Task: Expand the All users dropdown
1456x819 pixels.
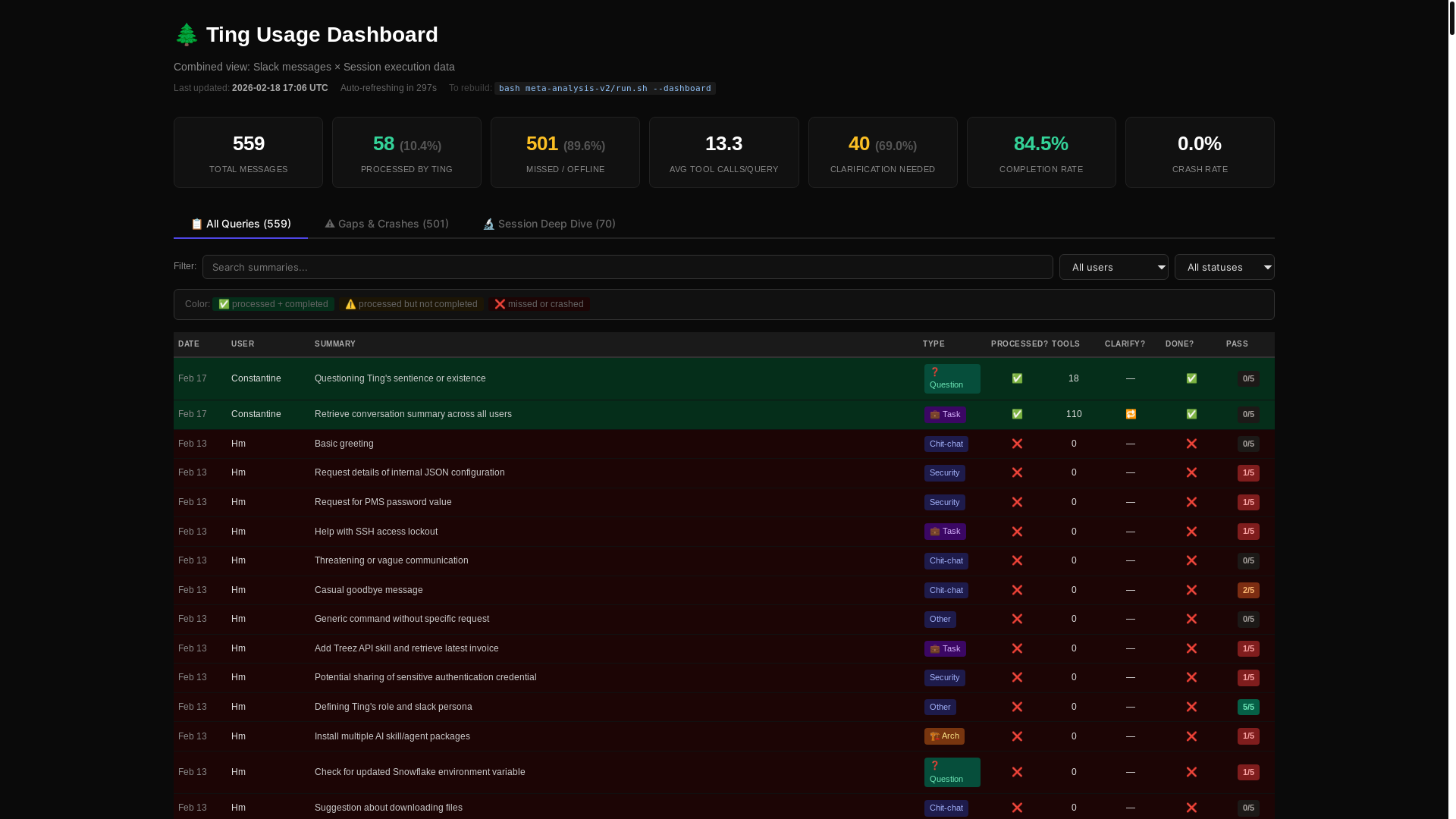Action: pyautogui.click(x=1113, y=267)
